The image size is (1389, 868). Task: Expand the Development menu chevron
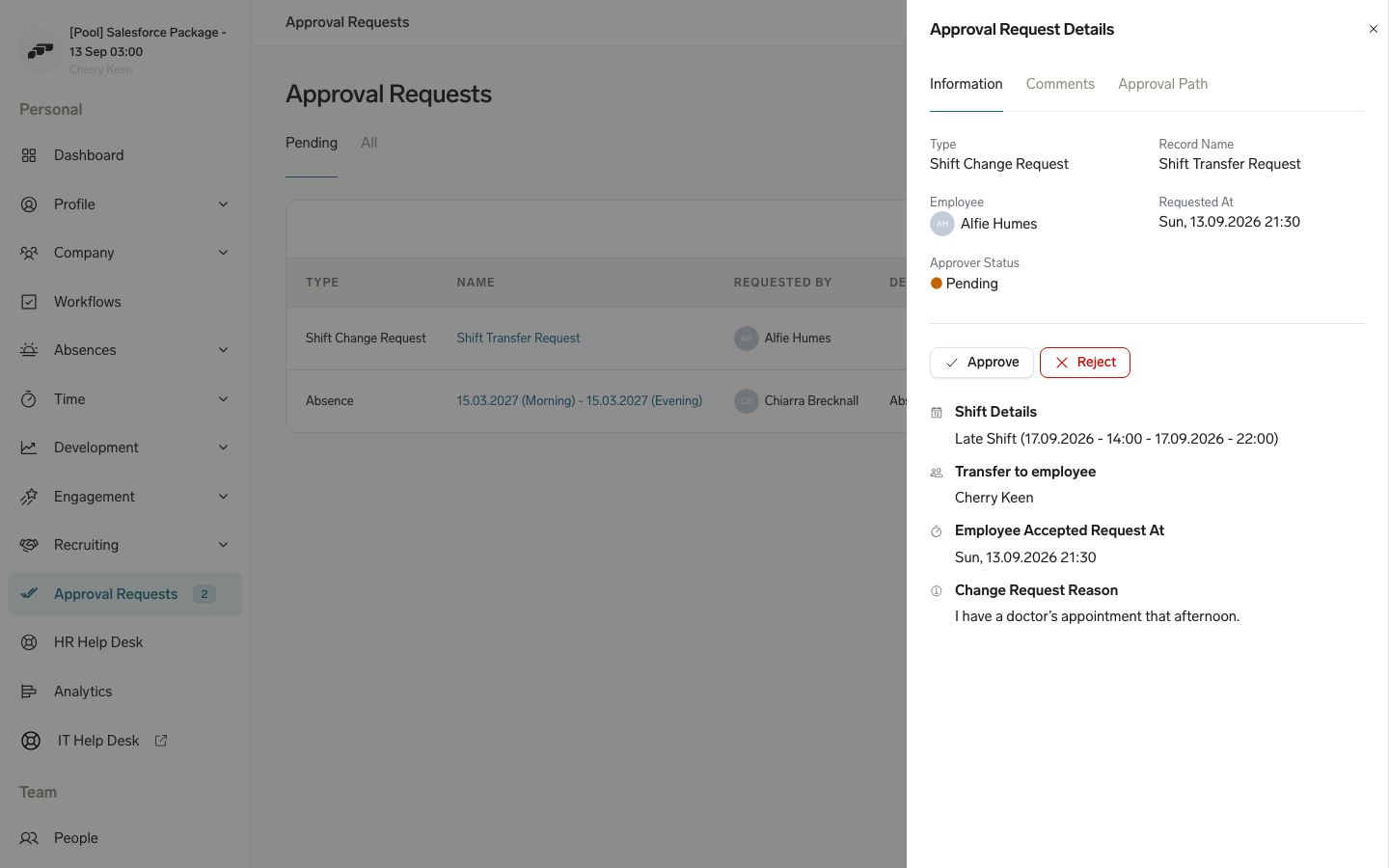click(x=224, y=448)
